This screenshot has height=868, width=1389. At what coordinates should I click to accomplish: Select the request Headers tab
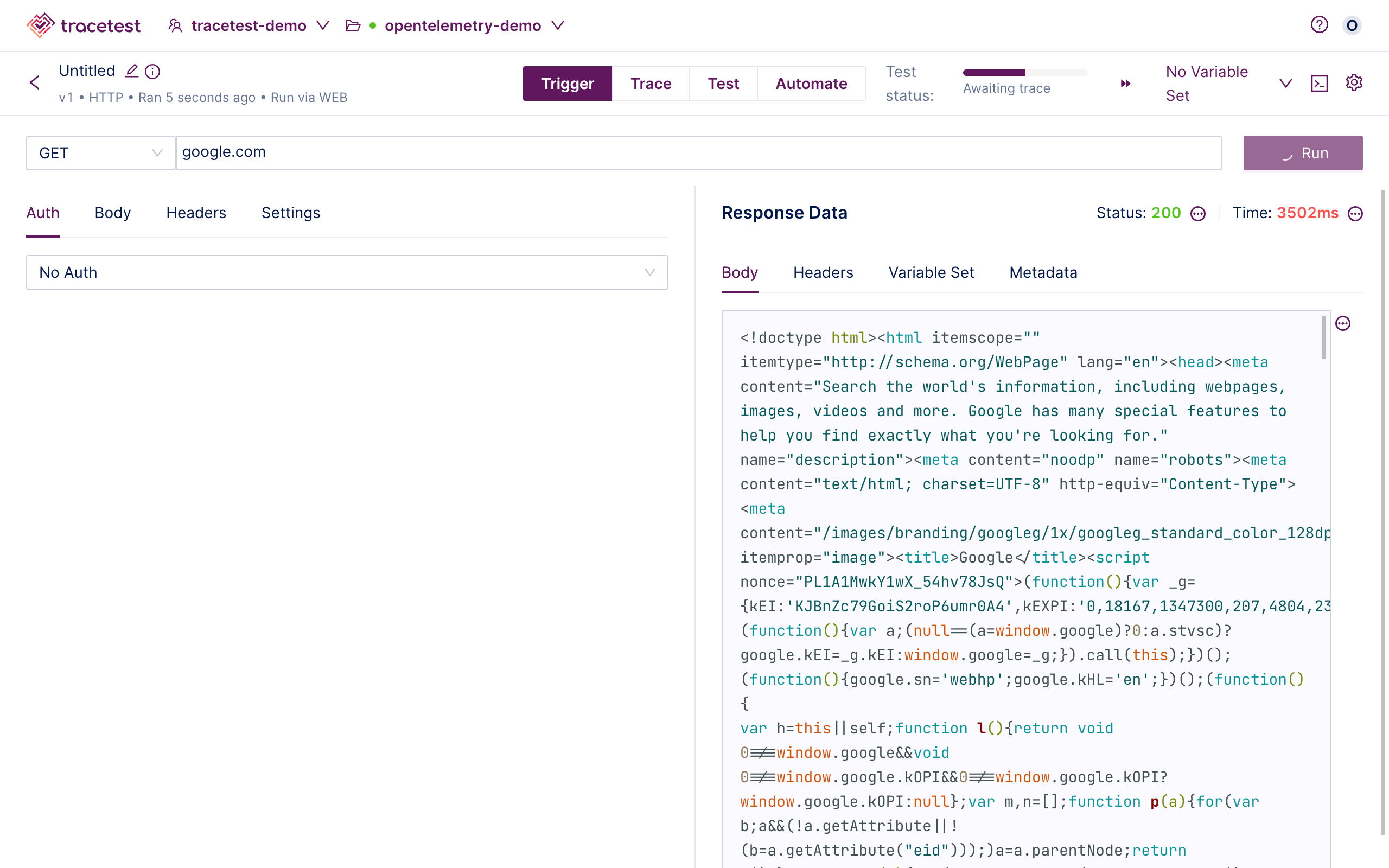click(196, 213)
